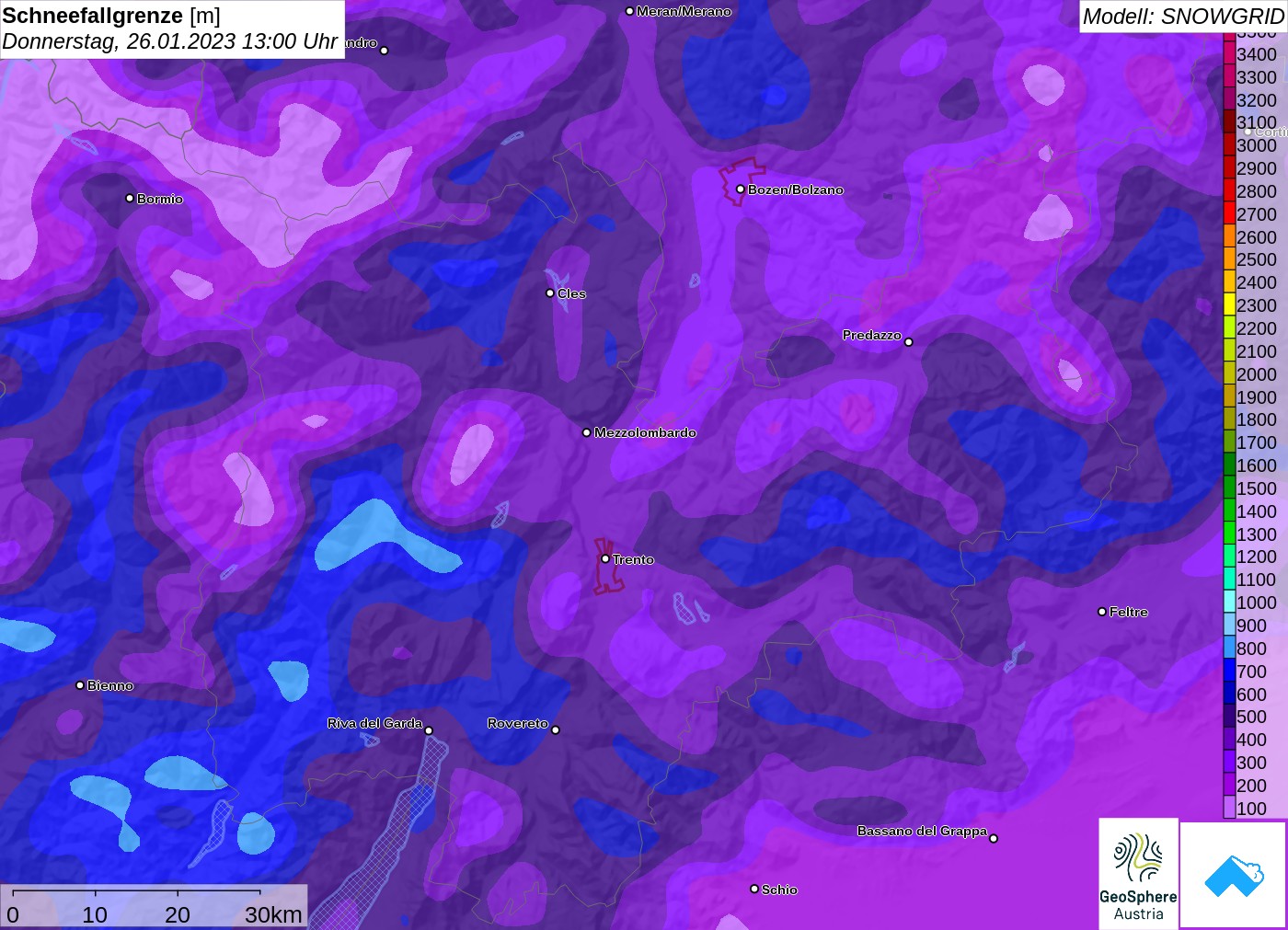Screen dimensions: 1288x930
Task: Click the 100 legend color swatch
Action: (x=1229, y=808)
